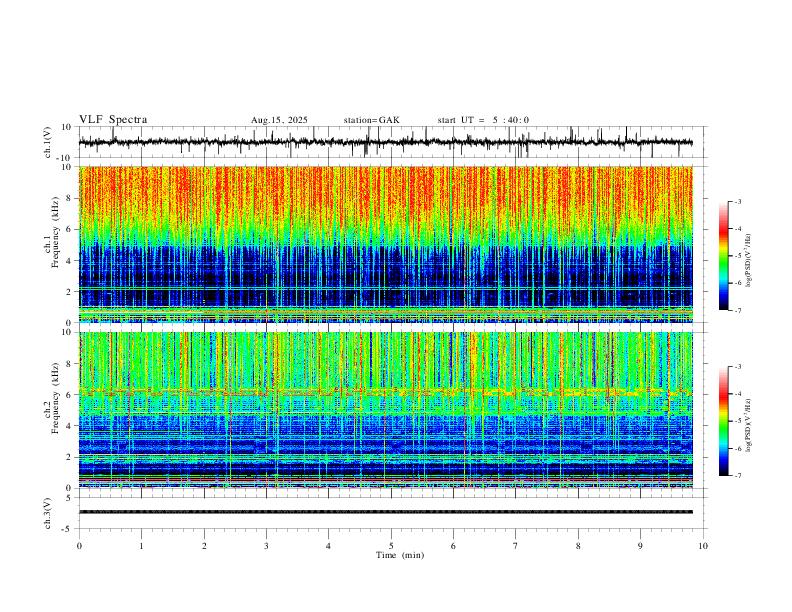Image resolution: width=792 pixels, height=612 pixels.
Task: Select the "Aug.15, 2025" date text
Action: pyautogui.click(x=279, y=120)
